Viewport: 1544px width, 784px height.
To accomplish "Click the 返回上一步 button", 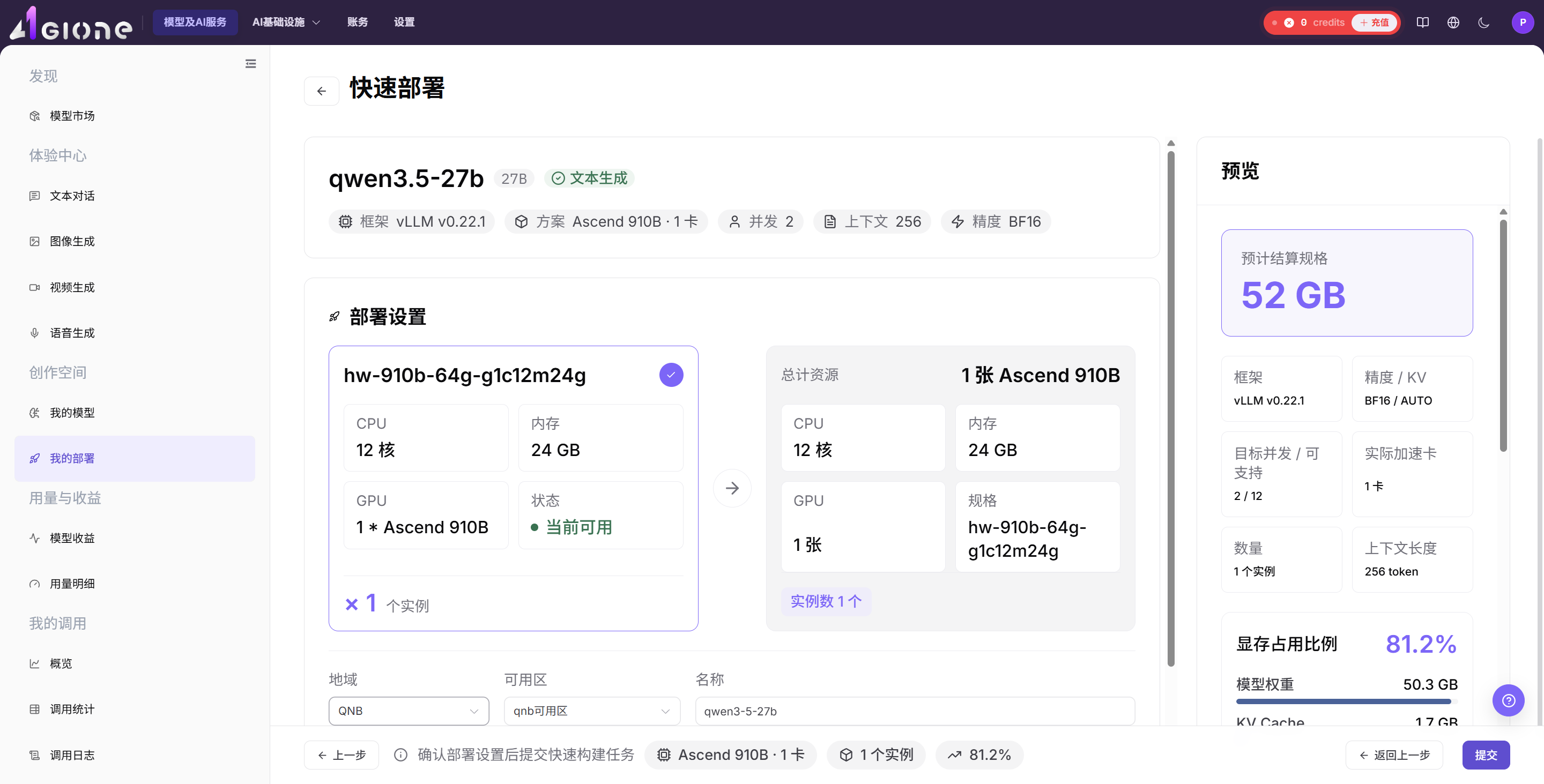I will 1393,755.
